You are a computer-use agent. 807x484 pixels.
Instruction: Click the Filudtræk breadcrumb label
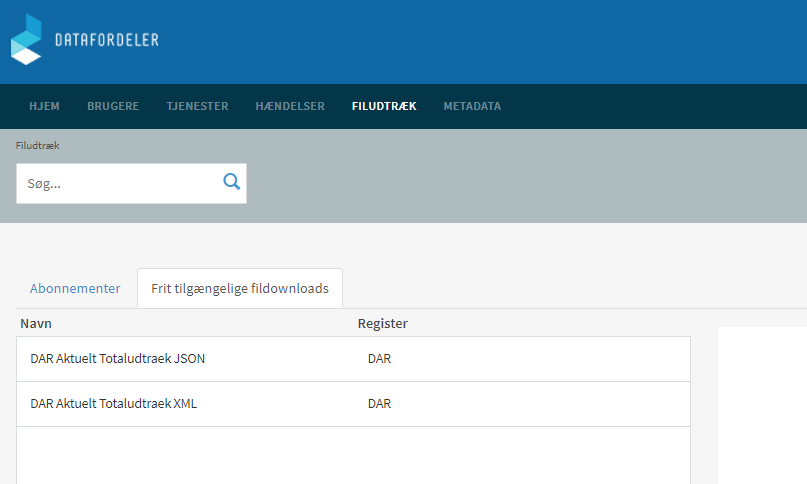tap(38, 146)
